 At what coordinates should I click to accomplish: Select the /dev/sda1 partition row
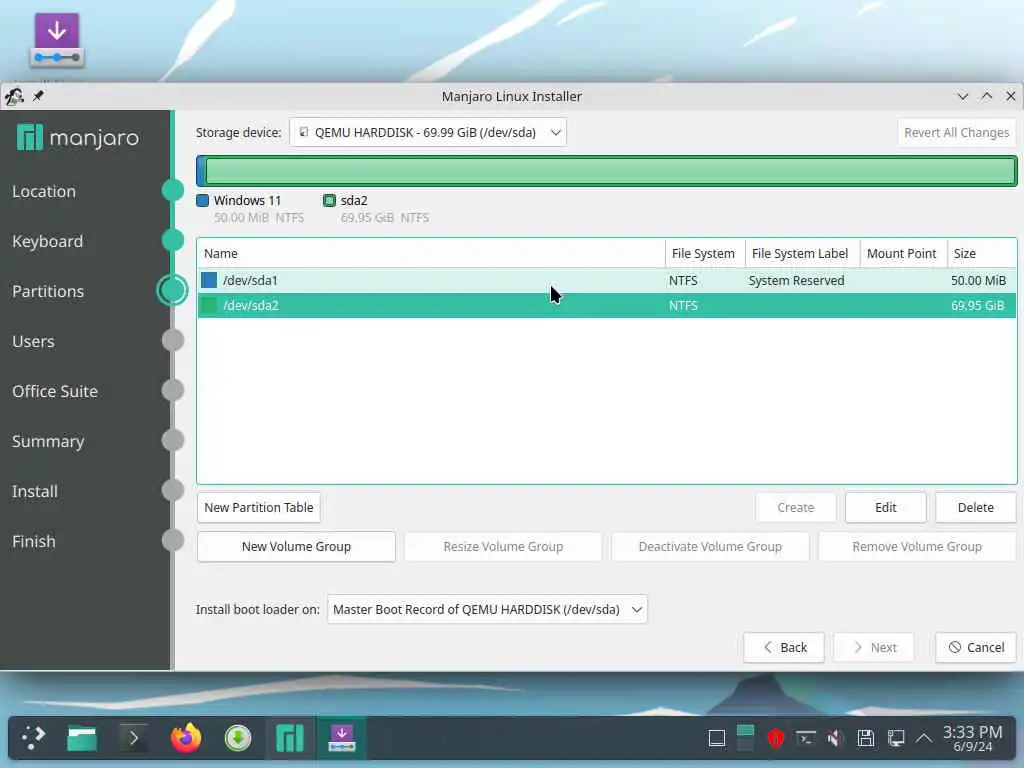(x=607, y=280)
